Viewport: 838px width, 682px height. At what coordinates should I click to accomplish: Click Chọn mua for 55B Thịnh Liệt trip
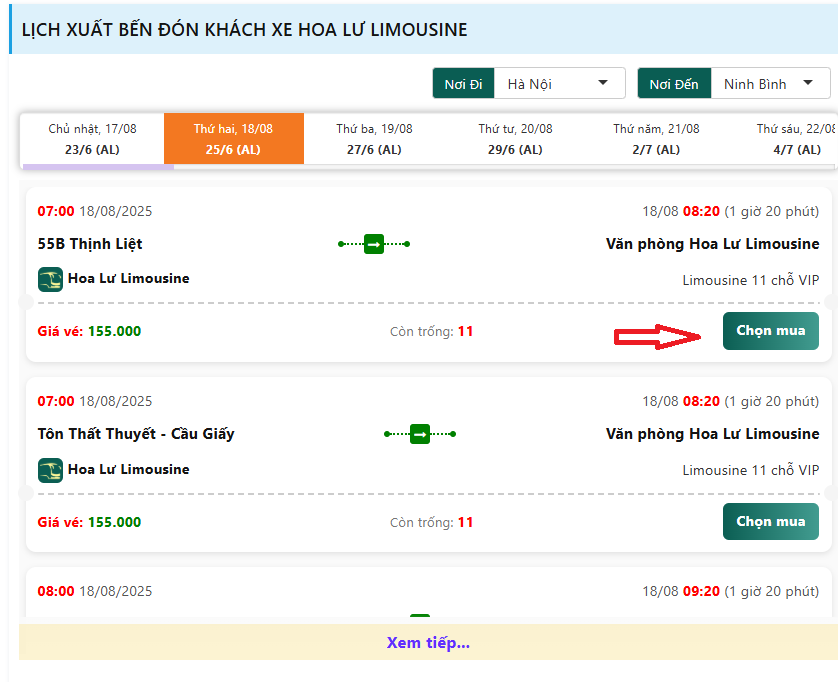[771, 331]
